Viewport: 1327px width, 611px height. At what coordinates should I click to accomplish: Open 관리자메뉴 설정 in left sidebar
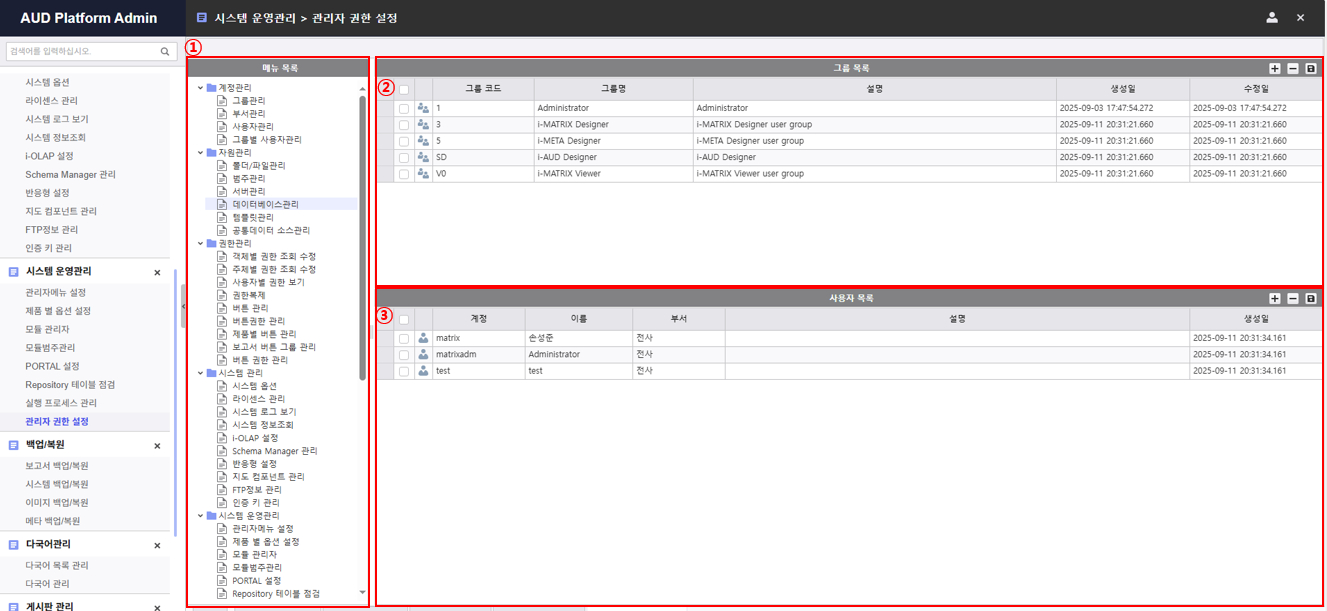pyautogui.click(x=56, y=293)
